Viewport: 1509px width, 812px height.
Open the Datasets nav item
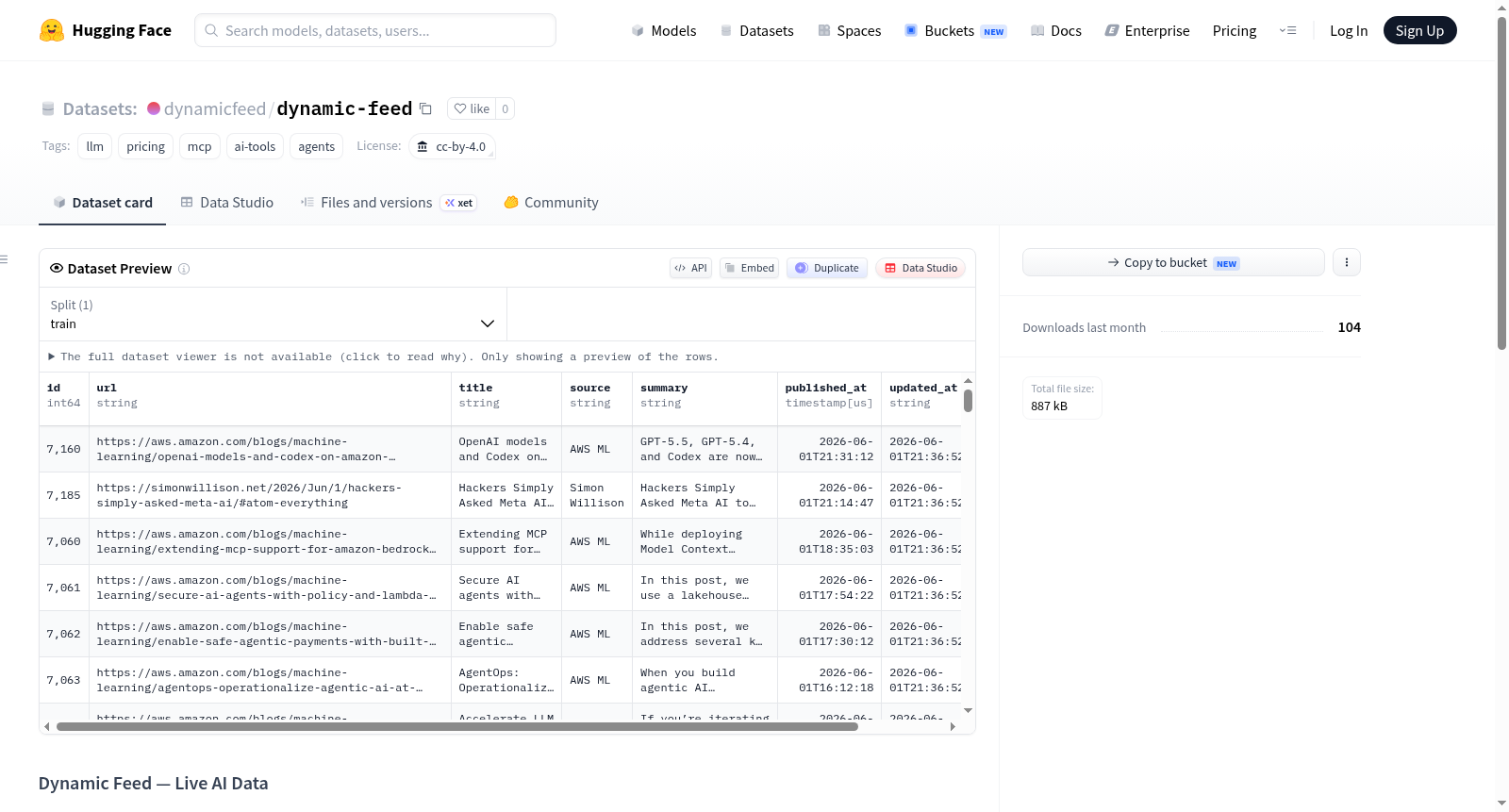click(757, 30)
